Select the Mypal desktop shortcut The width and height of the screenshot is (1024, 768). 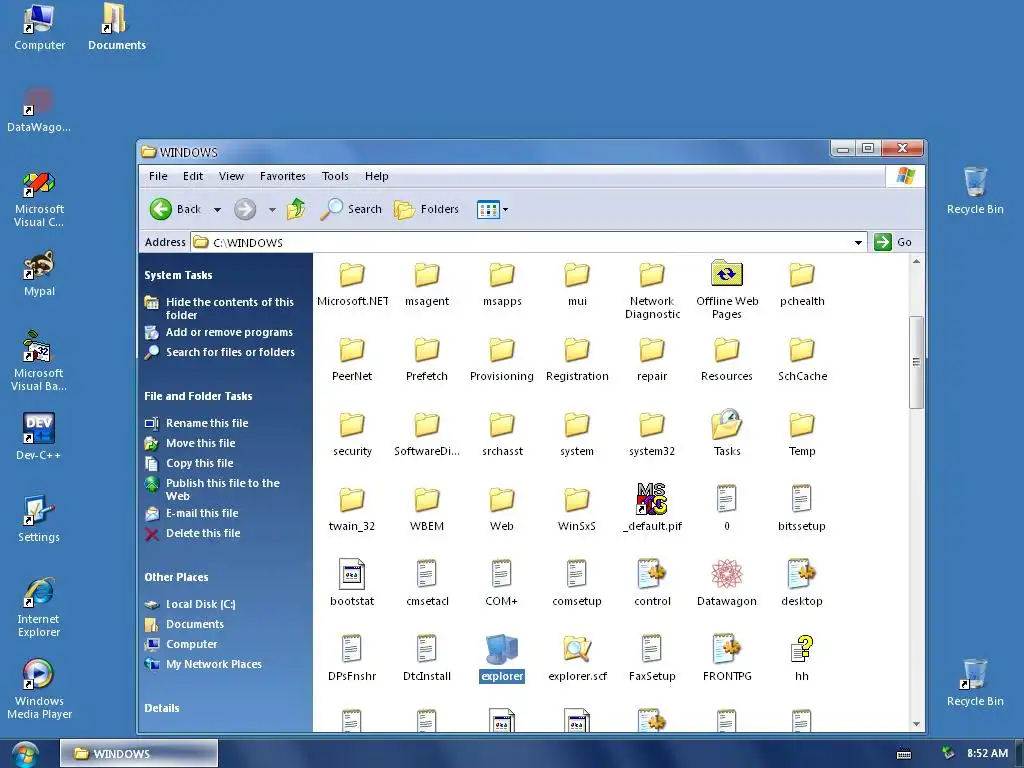click(x=39, y=273)
